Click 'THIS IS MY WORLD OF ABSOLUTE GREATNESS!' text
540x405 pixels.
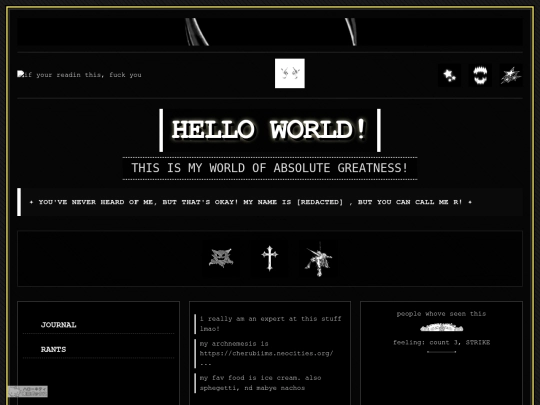270,168
